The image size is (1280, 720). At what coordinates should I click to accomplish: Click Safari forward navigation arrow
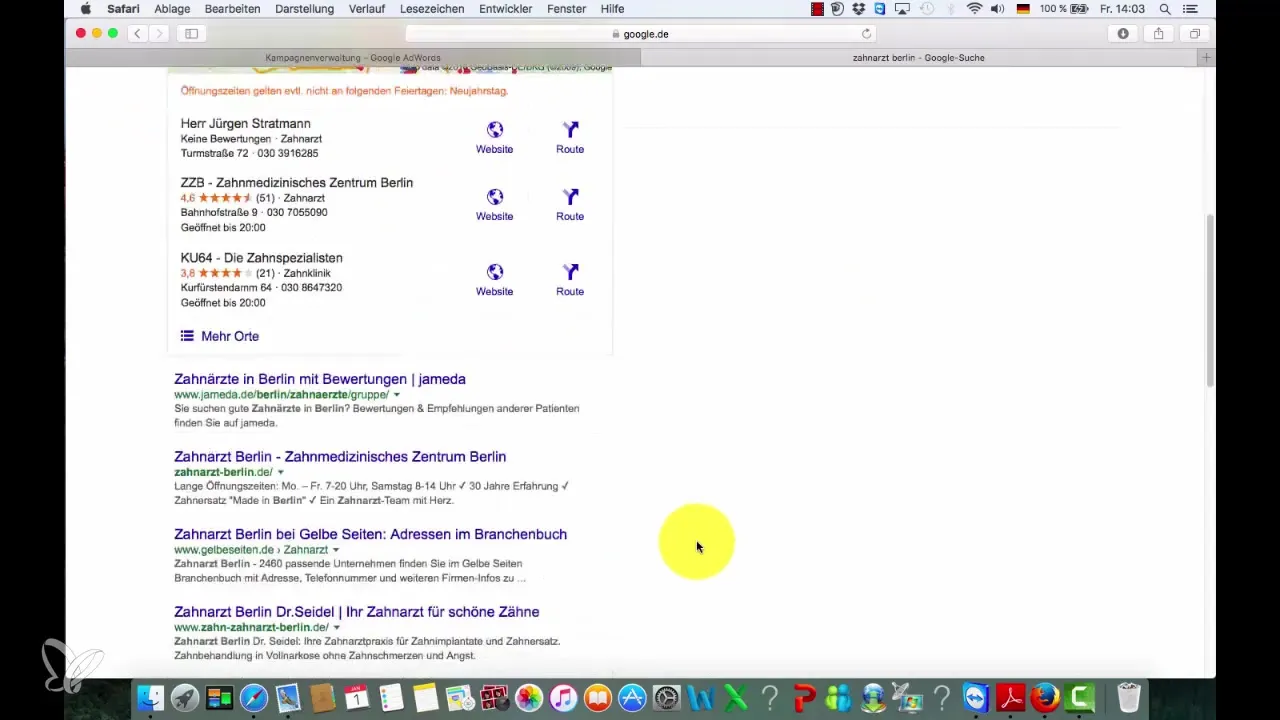[x=160, y=33]
